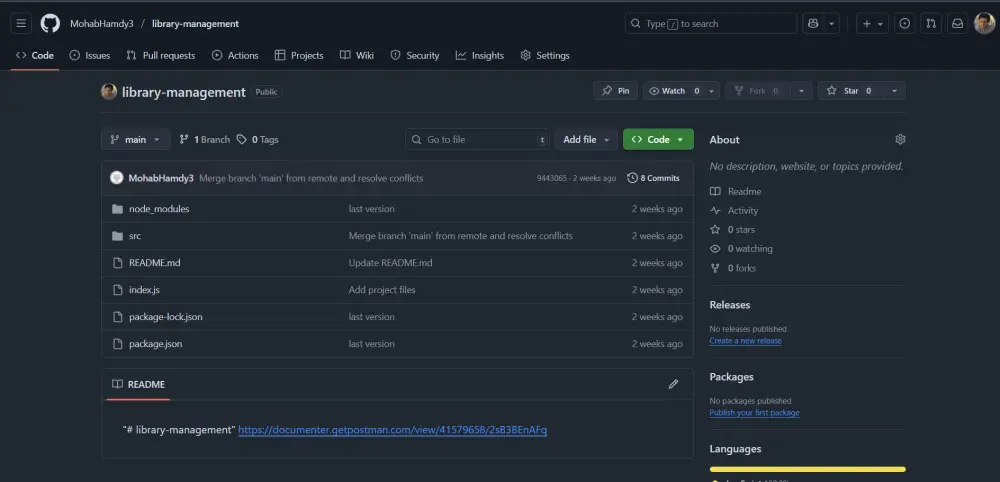Open the 8 Commits history
This screenshot has width=1000, height=482.
(x=653, y=179)
